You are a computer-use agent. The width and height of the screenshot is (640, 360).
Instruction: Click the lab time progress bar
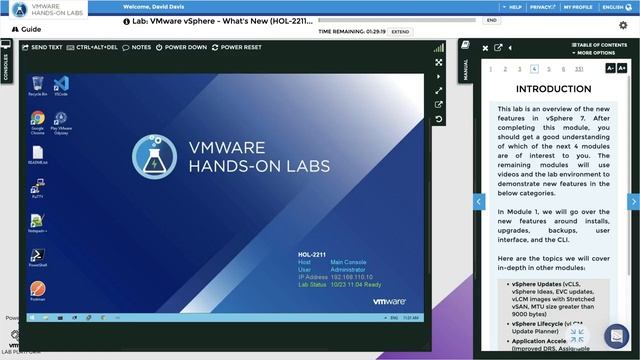coord(397,20)
